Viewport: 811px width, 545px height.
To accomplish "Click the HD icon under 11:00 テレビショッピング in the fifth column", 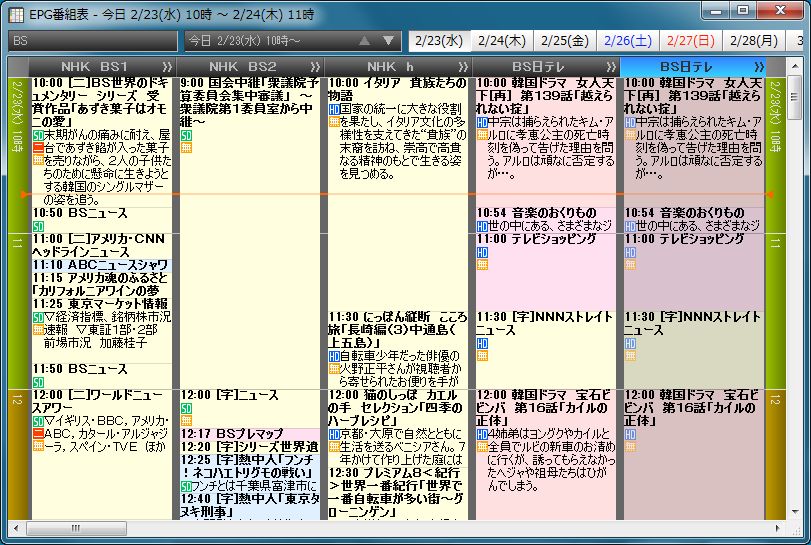I will 630,252.
